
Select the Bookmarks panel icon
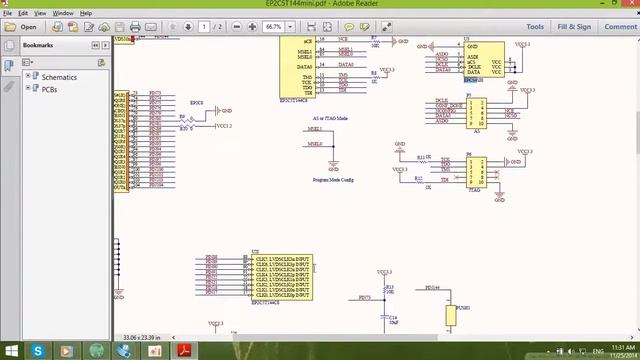[x=9, y=66]
